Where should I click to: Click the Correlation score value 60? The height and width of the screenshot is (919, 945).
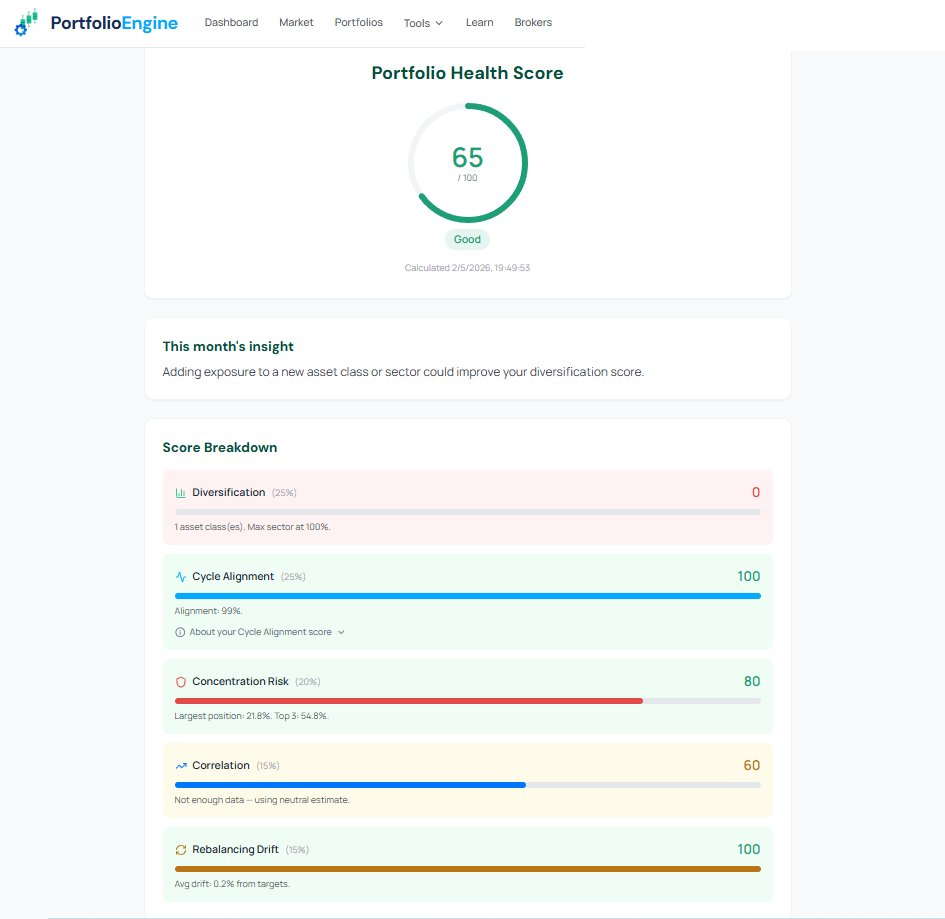point(752,765)
